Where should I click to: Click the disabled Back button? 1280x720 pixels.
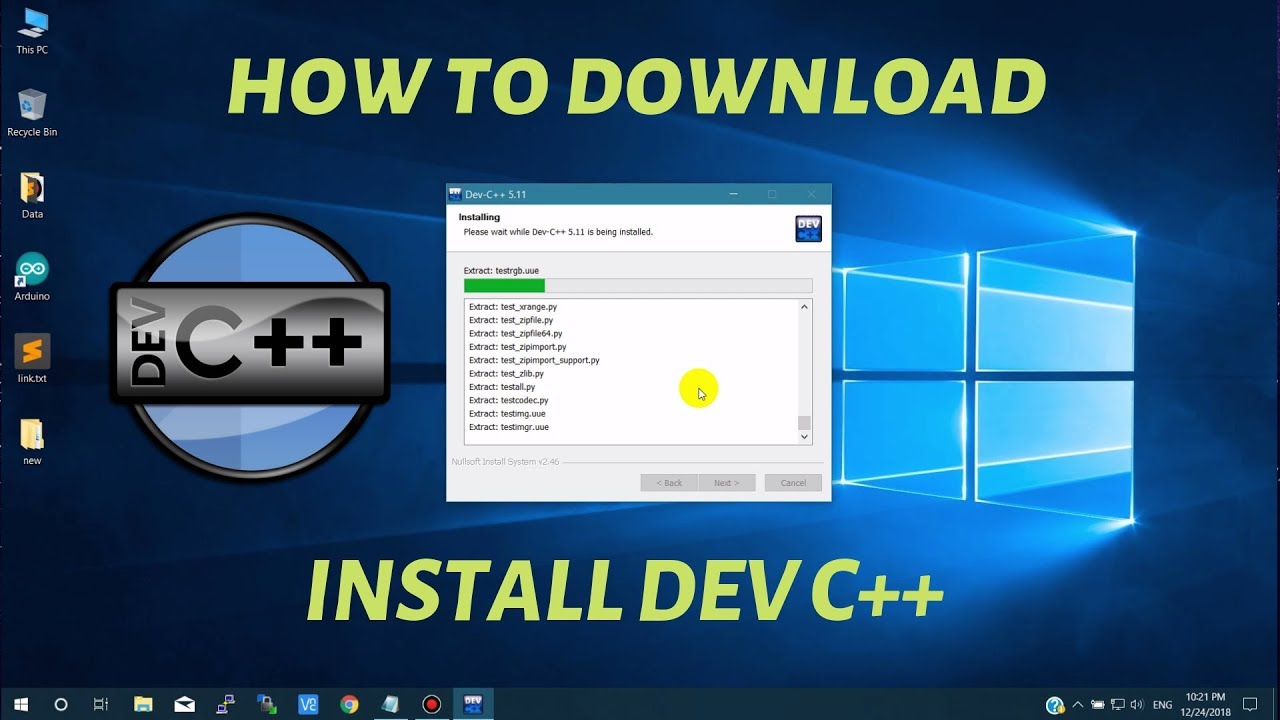[669, 483]
